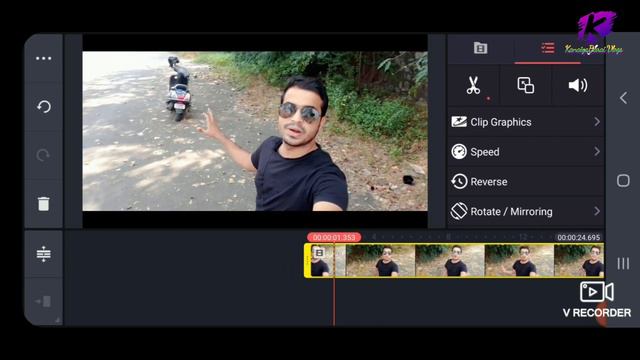640x360 pixels.
Task: Click the Reverse clock icon
Action: (x=459, y=181)
